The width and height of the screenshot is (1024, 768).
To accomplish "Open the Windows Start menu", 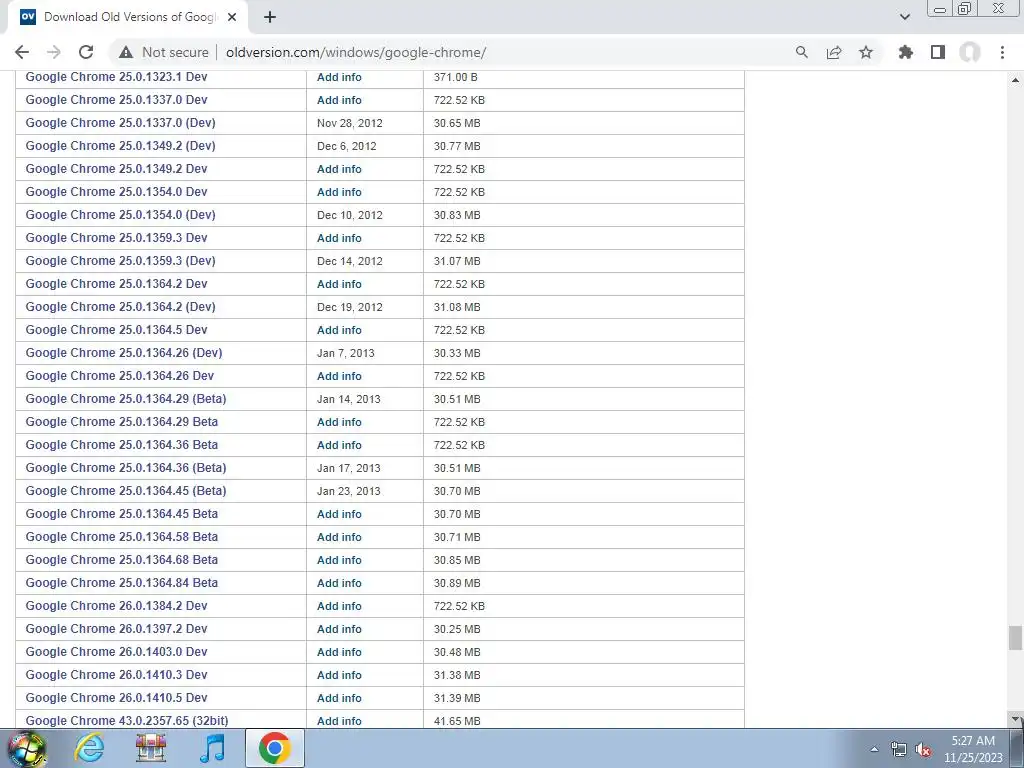I will click(x=27, y=748).
